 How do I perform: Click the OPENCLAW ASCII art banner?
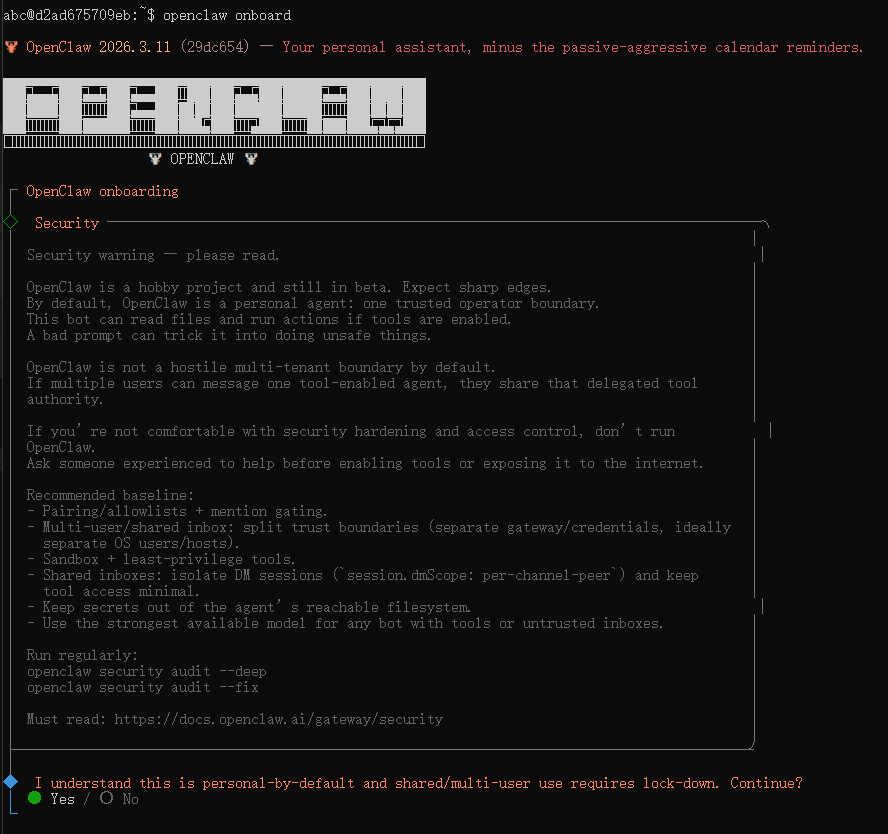pos(214,112)
